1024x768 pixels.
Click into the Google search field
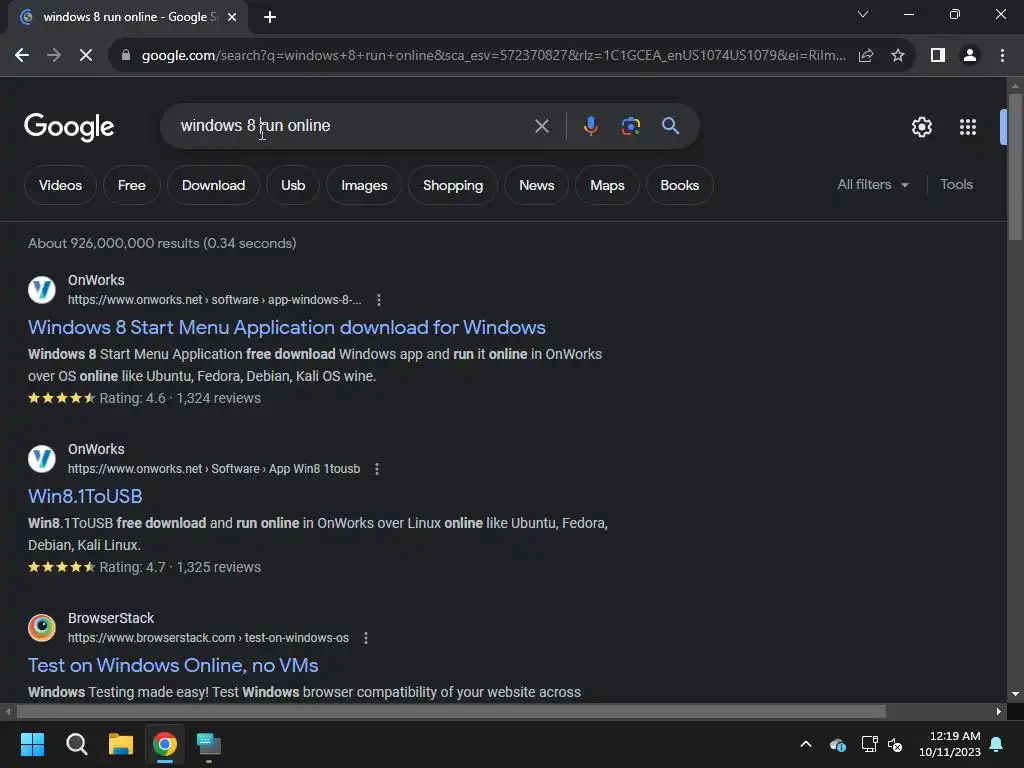353,126
